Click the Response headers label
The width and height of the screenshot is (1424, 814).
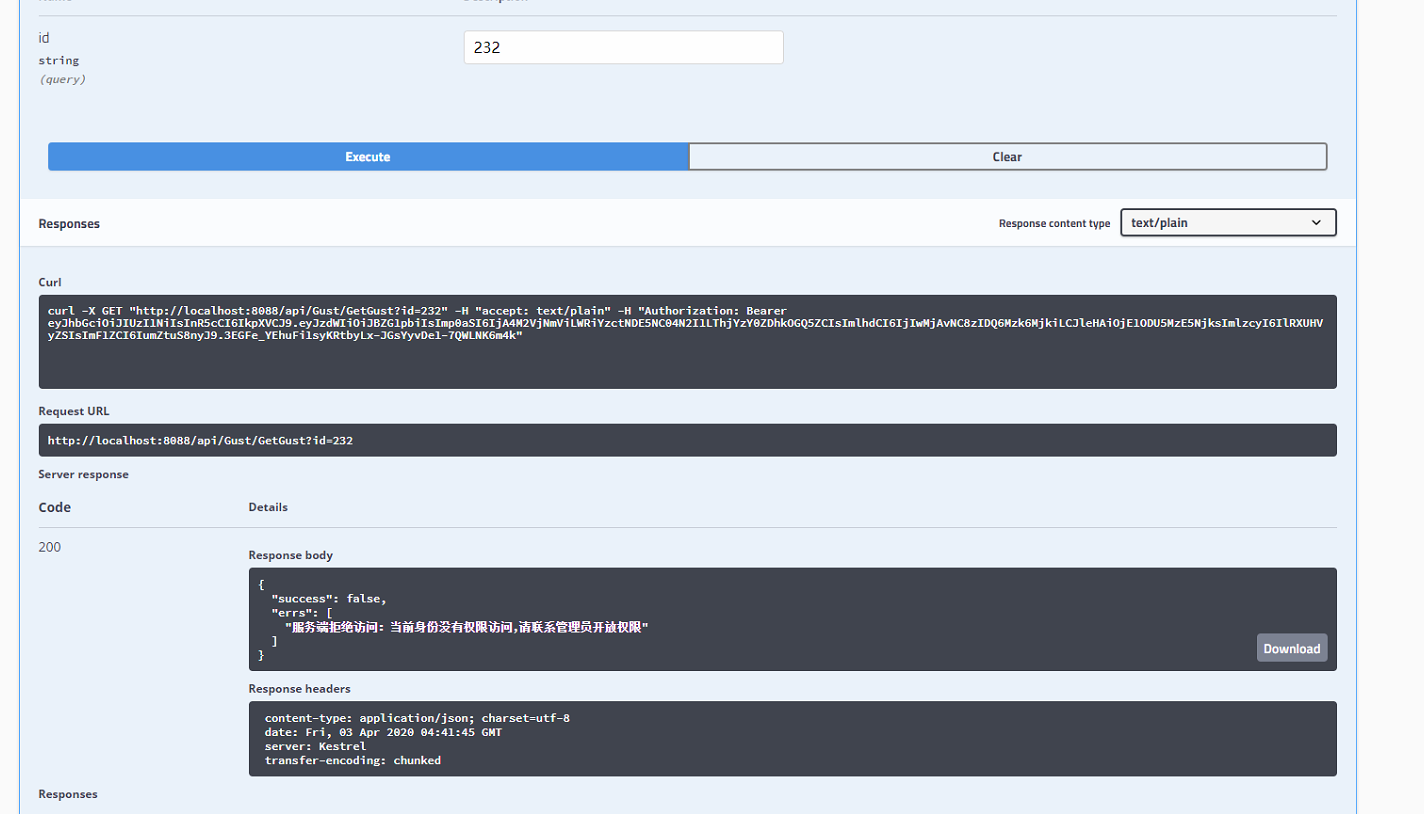(299, 688)
